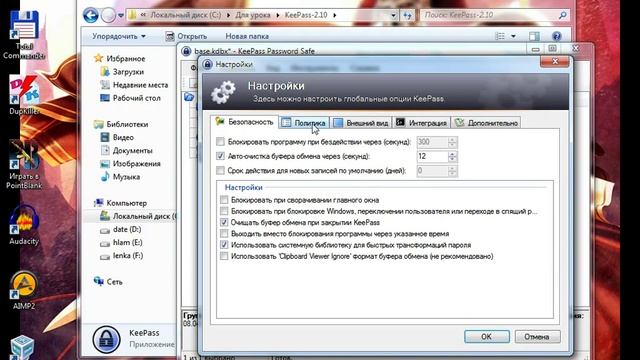
Task: Cancel settings with Отмена
Action: [537, 337]
